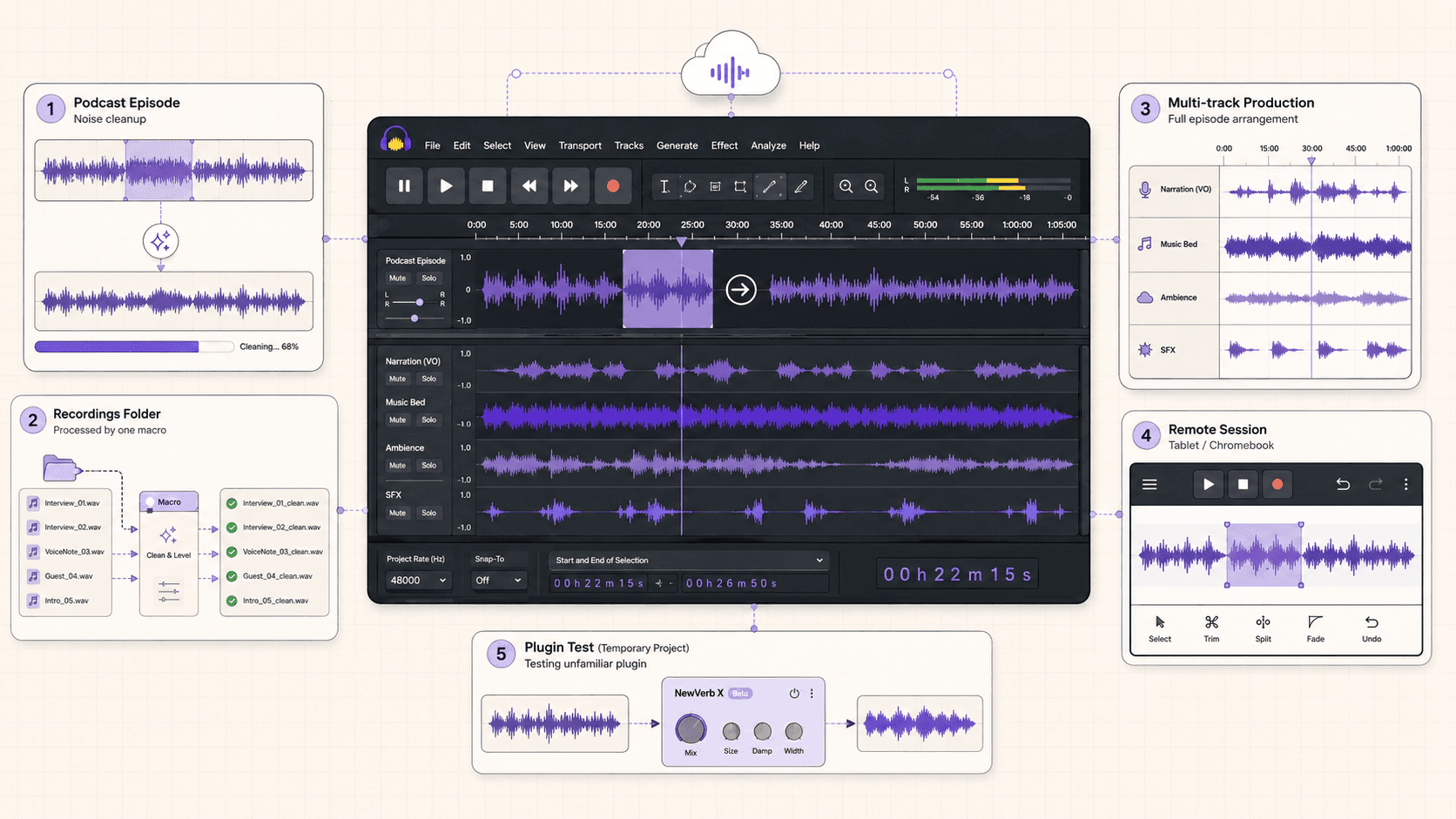Open the File menu
This screenshot has height=819, width=1456.
coord(432,145)
